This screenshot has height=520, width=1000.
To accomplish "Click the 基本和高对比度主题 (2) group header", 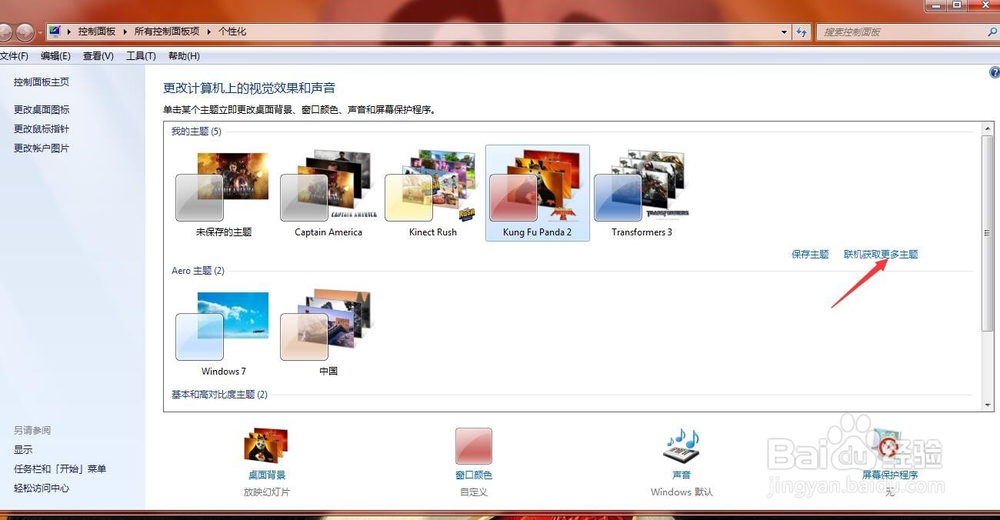I will pyautogui.click(x=219, y=394).
